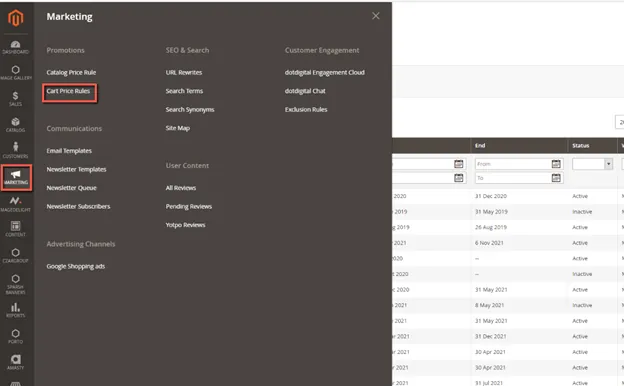Viewport: 624px width, 386px height.
Task: Open the Image Gallery sidebar item
Action: 16,73
